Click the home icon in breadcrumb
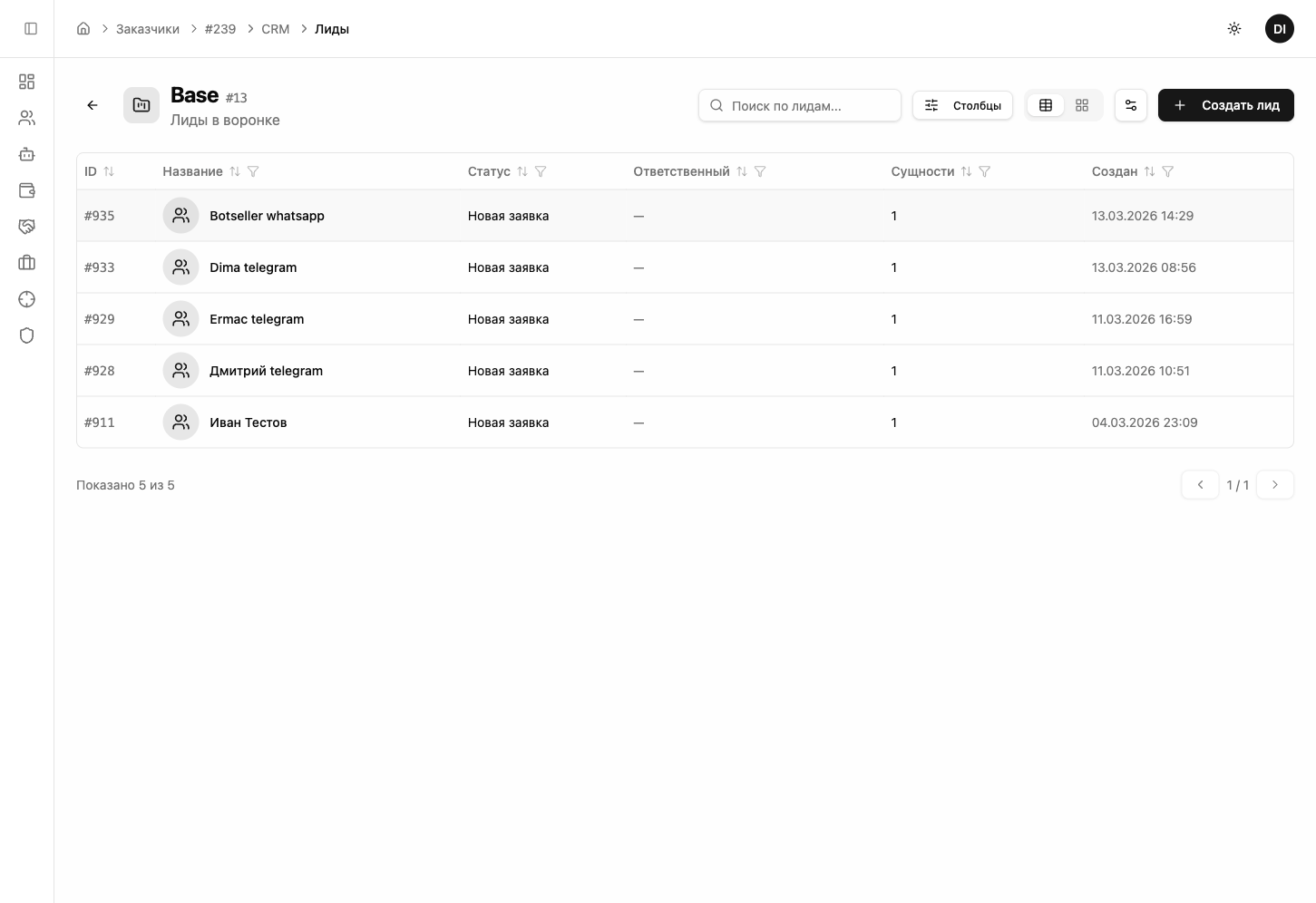The height and width of the screenshot is (903, 1316). 83,29
